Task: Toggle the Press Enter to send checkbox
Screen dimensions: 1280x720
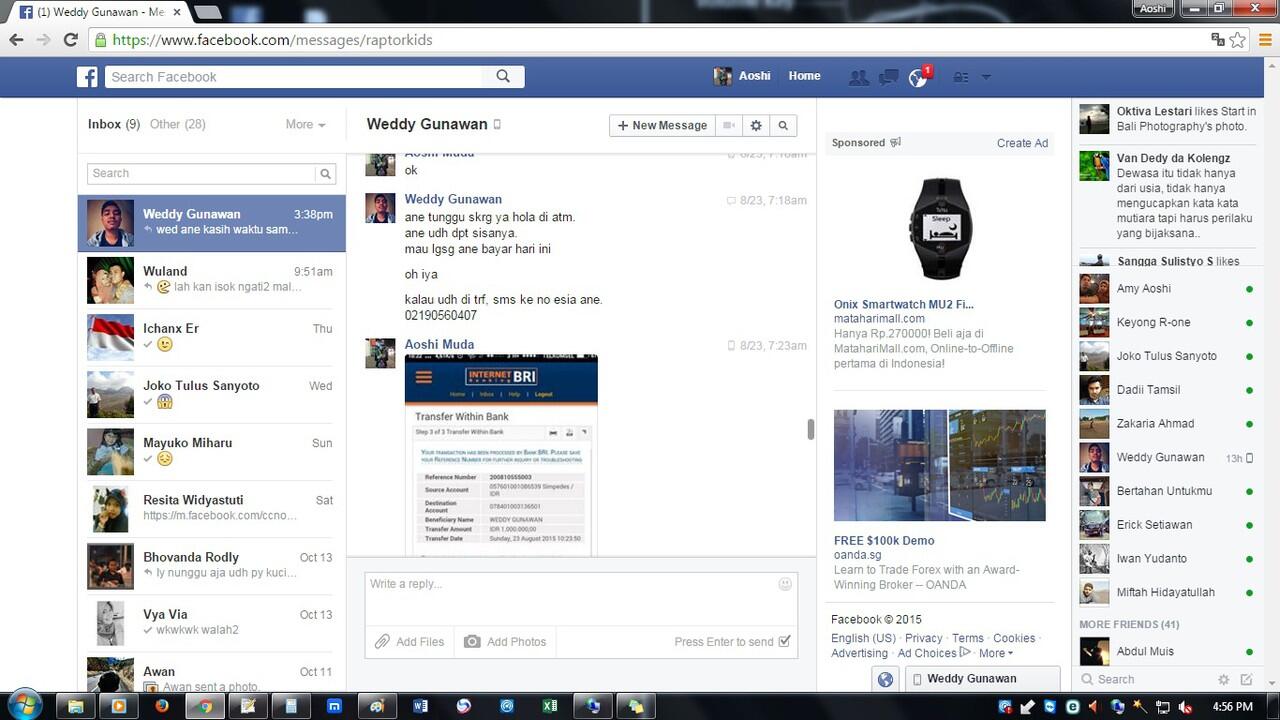Action: [784, 641]
